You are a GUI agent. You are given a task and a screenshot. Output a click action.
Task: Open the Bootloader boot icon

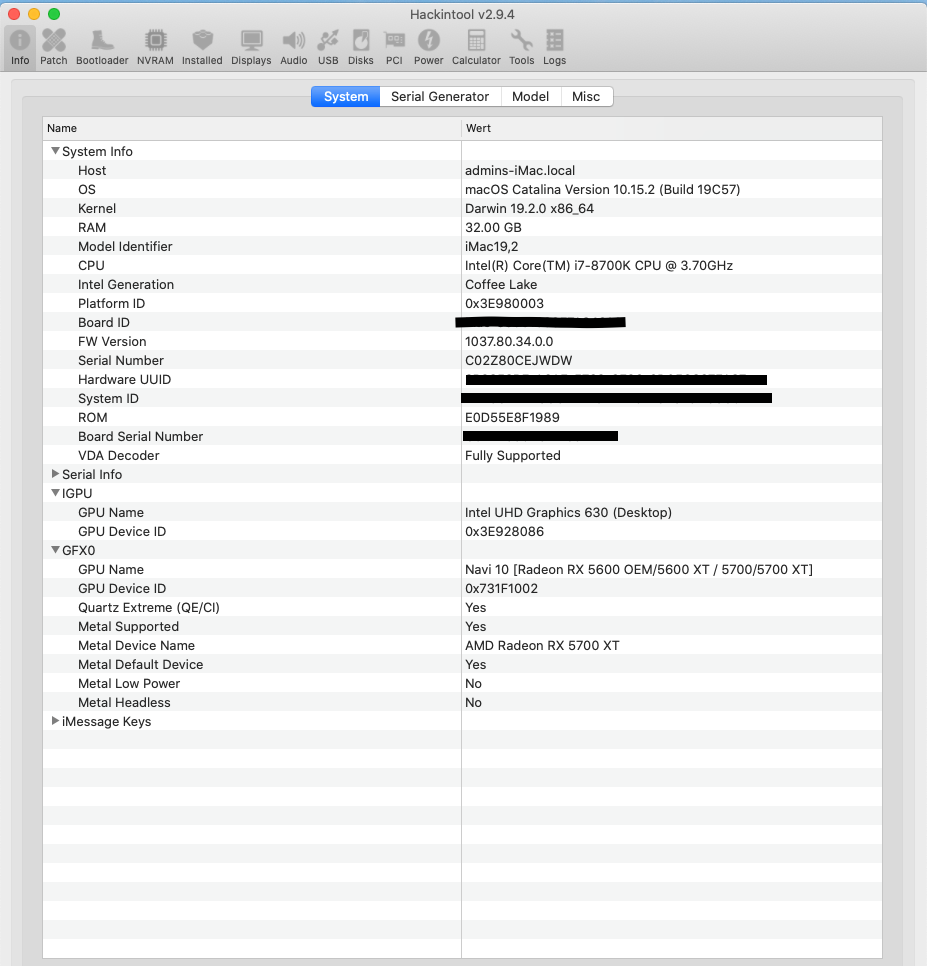(102, 47)
